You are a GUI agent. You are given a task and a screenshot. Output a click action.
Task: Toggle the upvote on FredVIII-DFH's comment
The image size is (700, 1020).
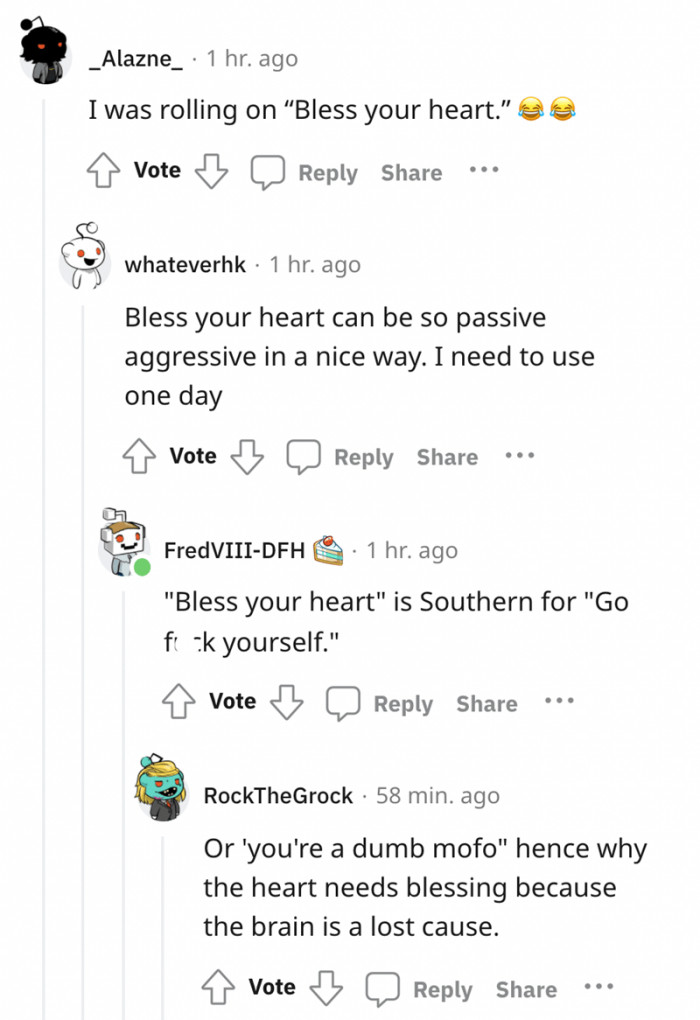178,702
